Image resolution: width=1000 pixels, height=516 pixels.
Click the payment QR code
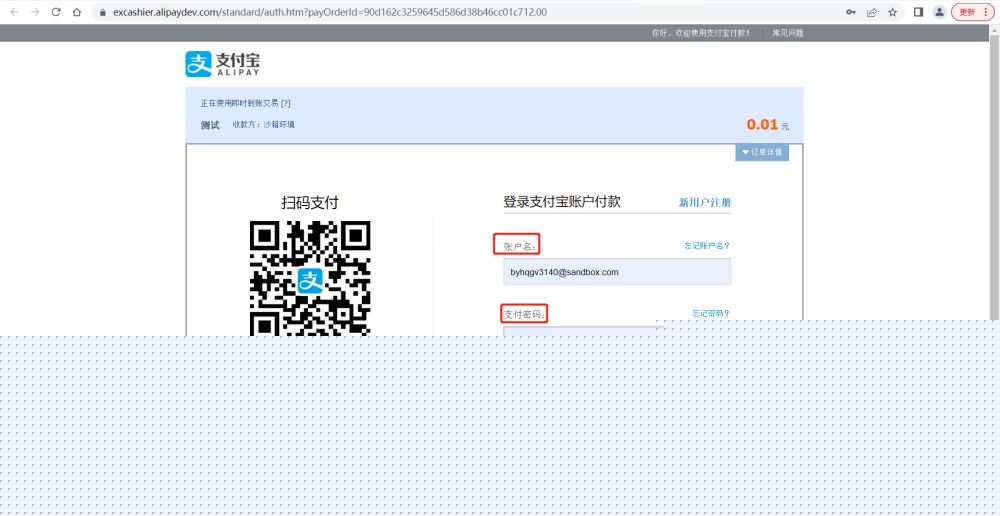(x=309, y=277)
